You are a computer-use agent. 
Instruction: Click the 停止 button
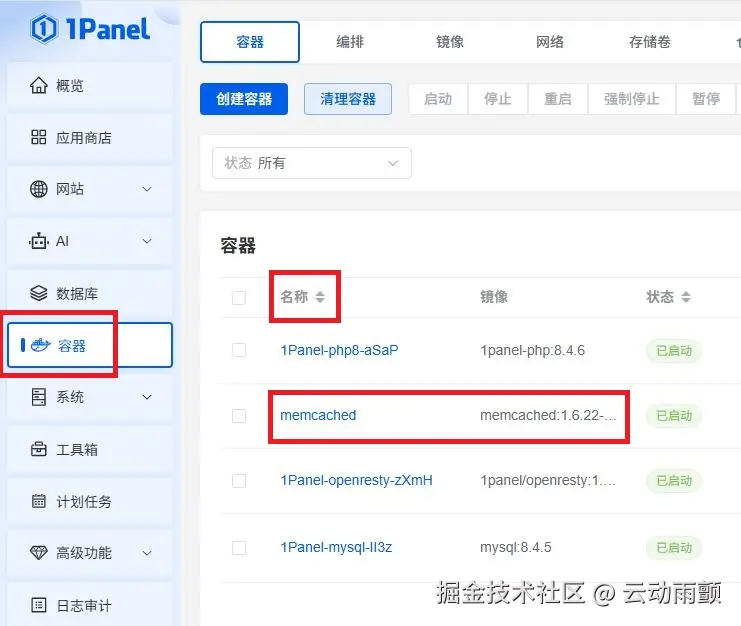[x=498, y=99]
